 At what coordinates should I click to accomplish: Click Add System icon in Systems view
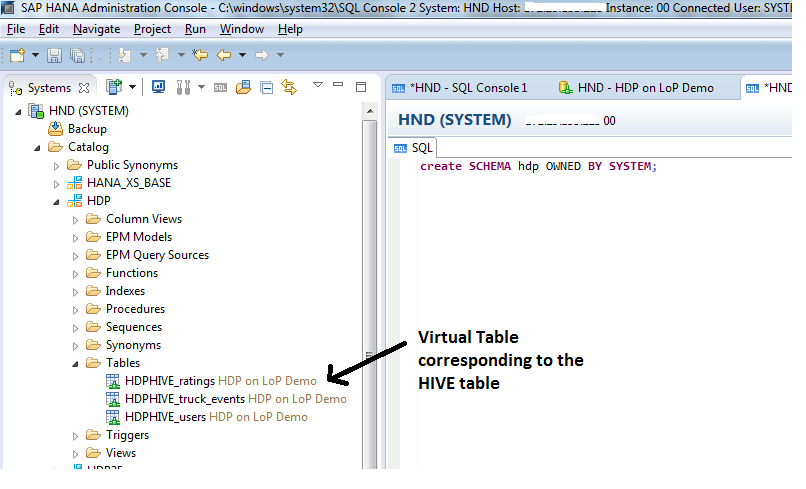coord(114,87)
